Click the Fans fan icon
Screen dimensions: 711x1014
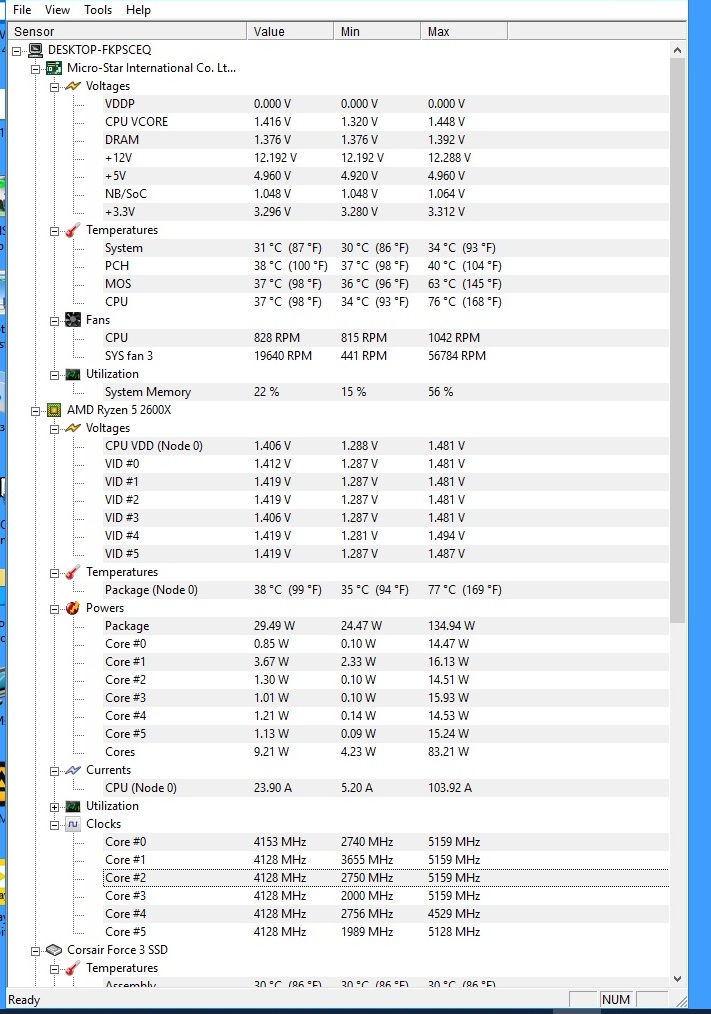click(x=73, y=319)
